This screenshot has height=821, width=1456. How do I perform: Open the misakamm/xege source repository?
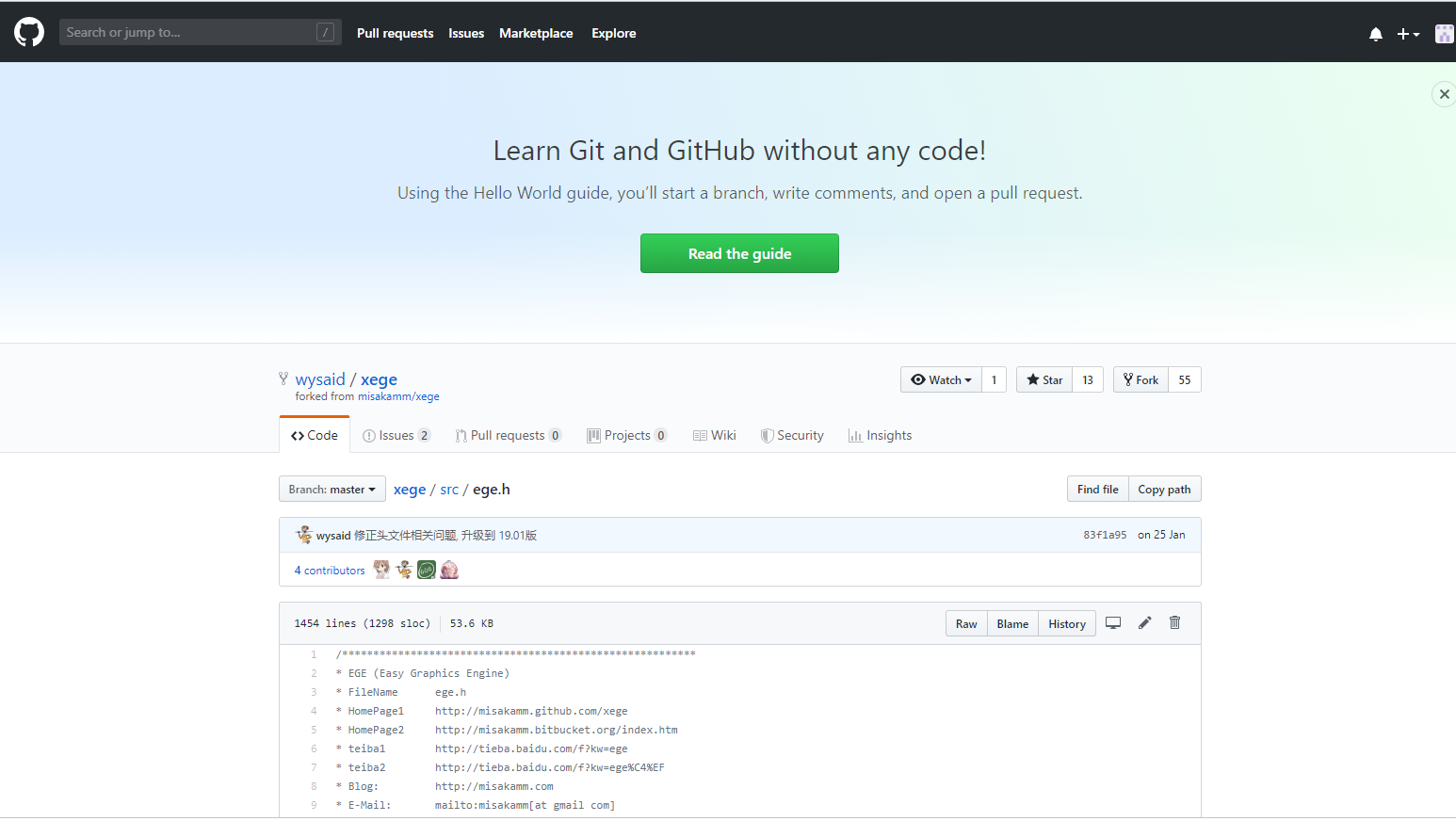(398, 396)
